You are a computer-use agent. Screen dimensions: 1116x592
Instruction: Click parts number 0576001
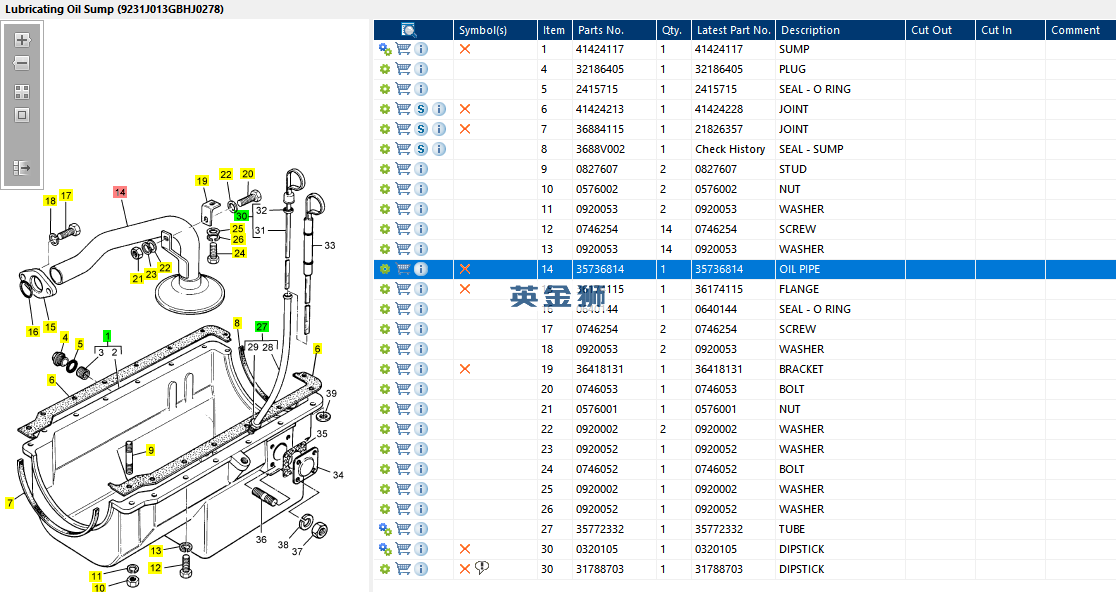(x=597, y=409)
